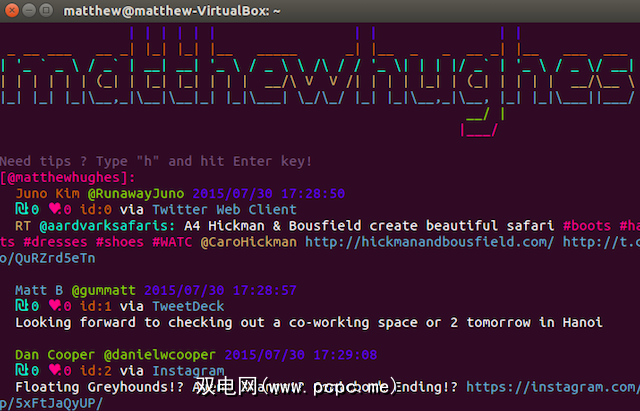This screenshot has width=640, height=411.
Task: Click the [@matthewhughes]: prompt
Action: [x=67, y=178]
